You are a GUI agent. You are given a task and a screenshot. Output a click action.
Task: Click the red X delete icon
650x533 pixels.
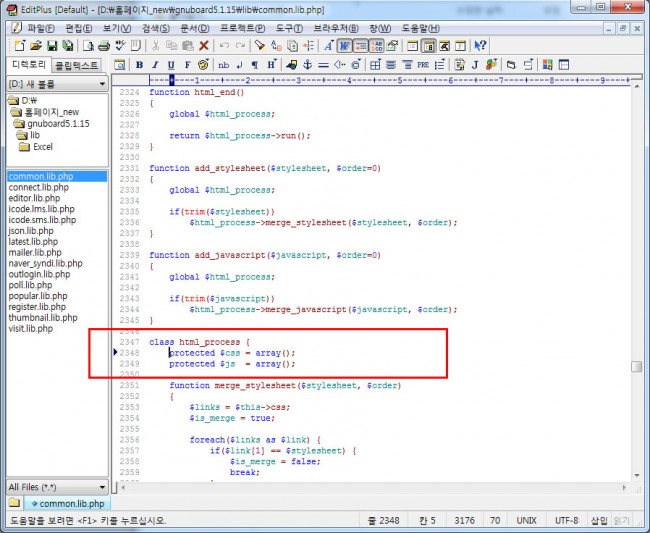click(204, 46)
